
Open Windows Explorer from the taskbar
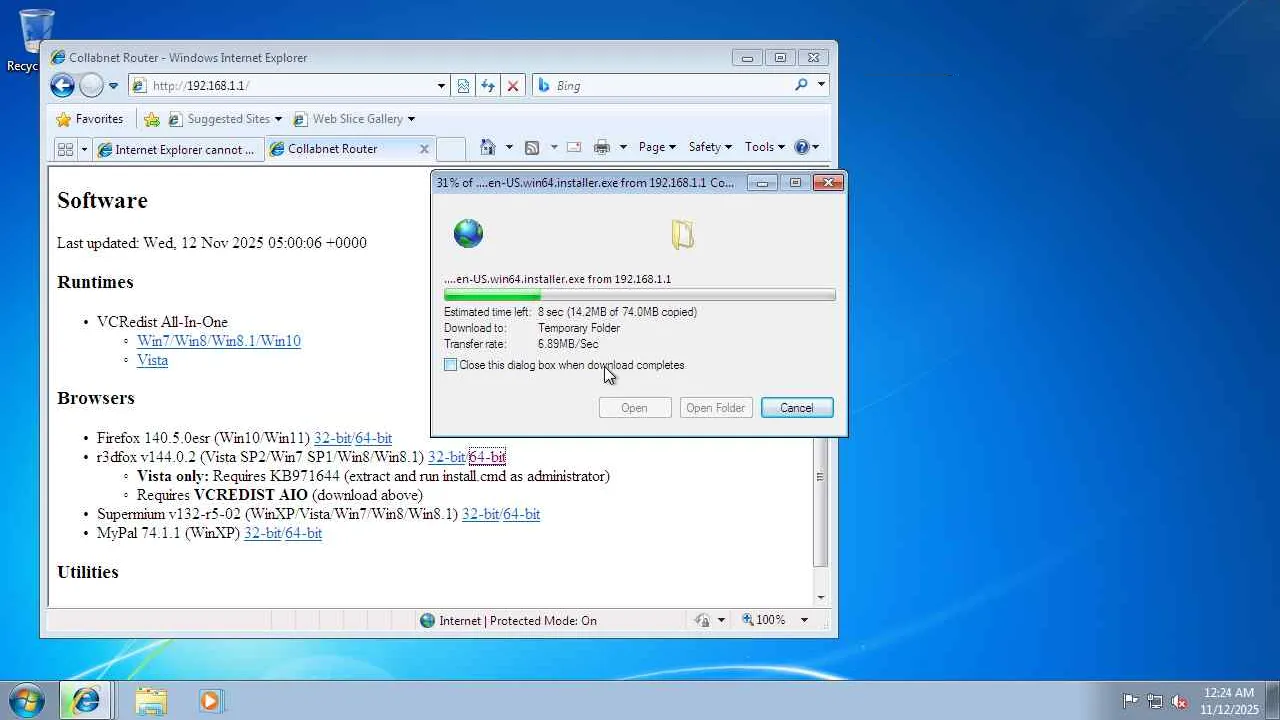[150, 701]
